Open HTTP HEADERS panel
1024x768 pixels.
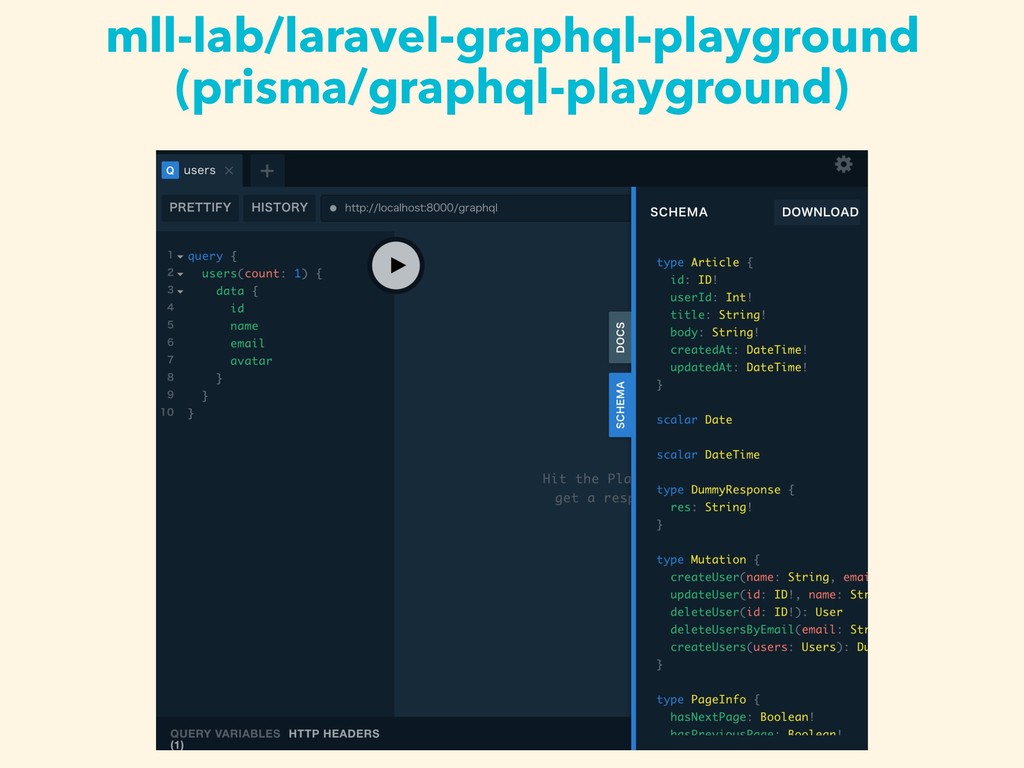tap(334, 734)
